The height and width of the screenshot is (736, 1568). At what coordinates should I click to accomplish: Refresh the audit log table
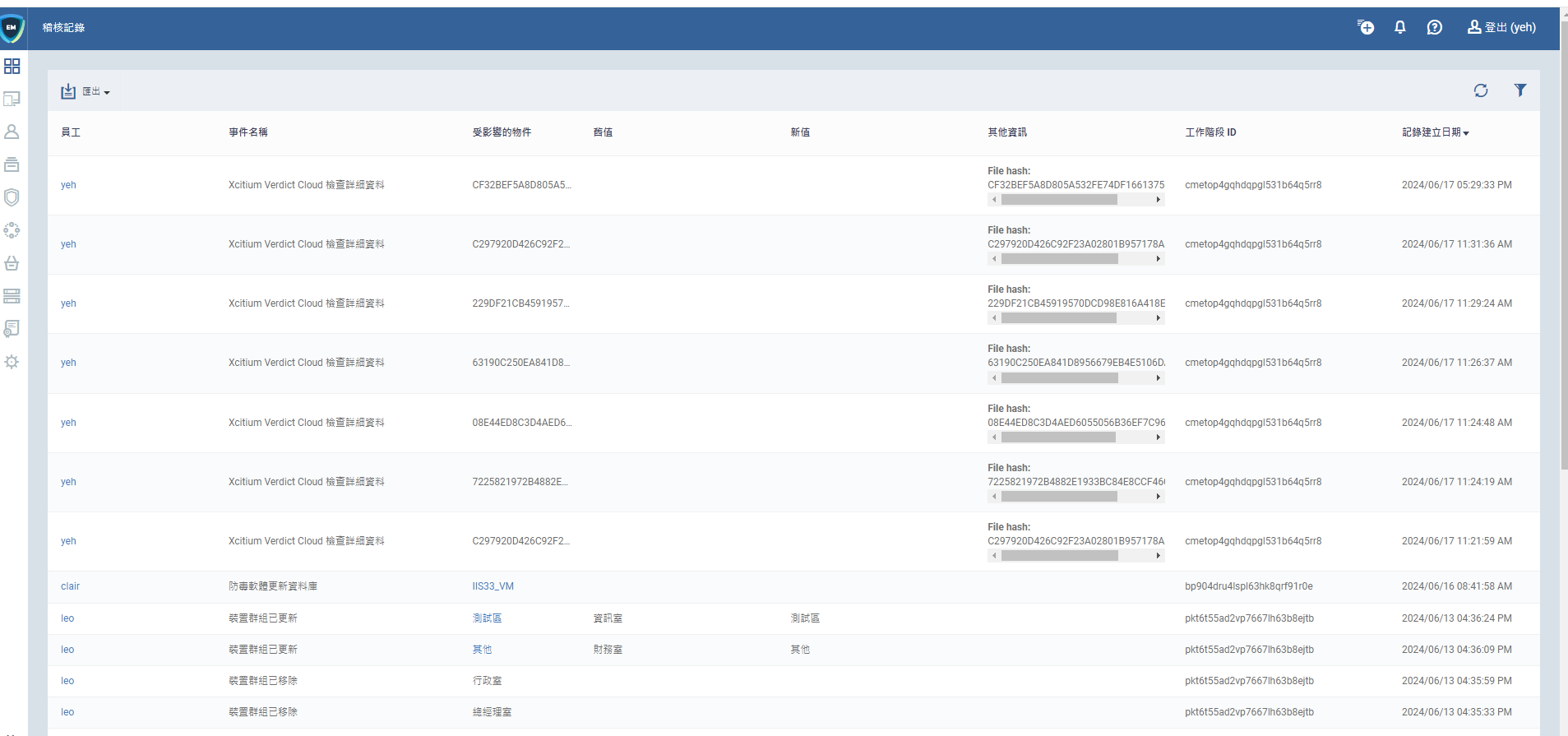pos(1481,90)
